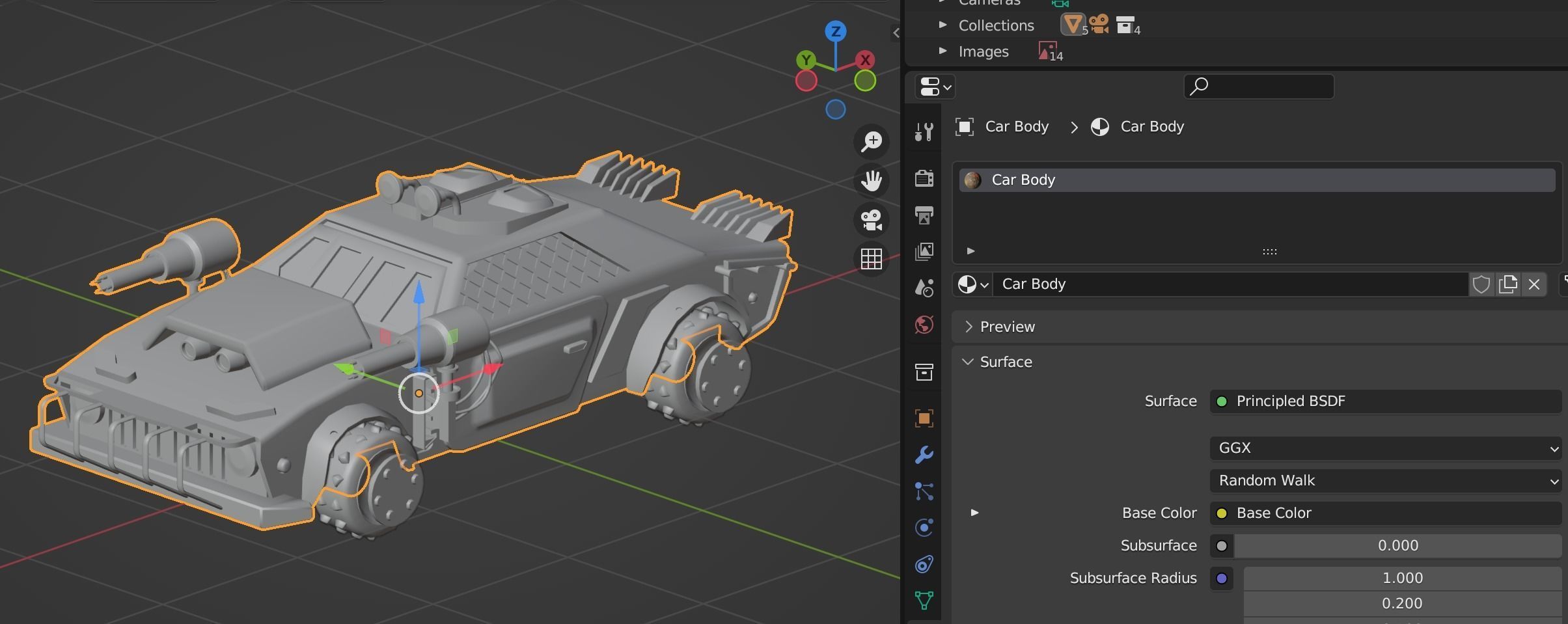Snap view to the Z axis
The height and width of the screenshot is (624, 1568).
click(x=836, y=31)
